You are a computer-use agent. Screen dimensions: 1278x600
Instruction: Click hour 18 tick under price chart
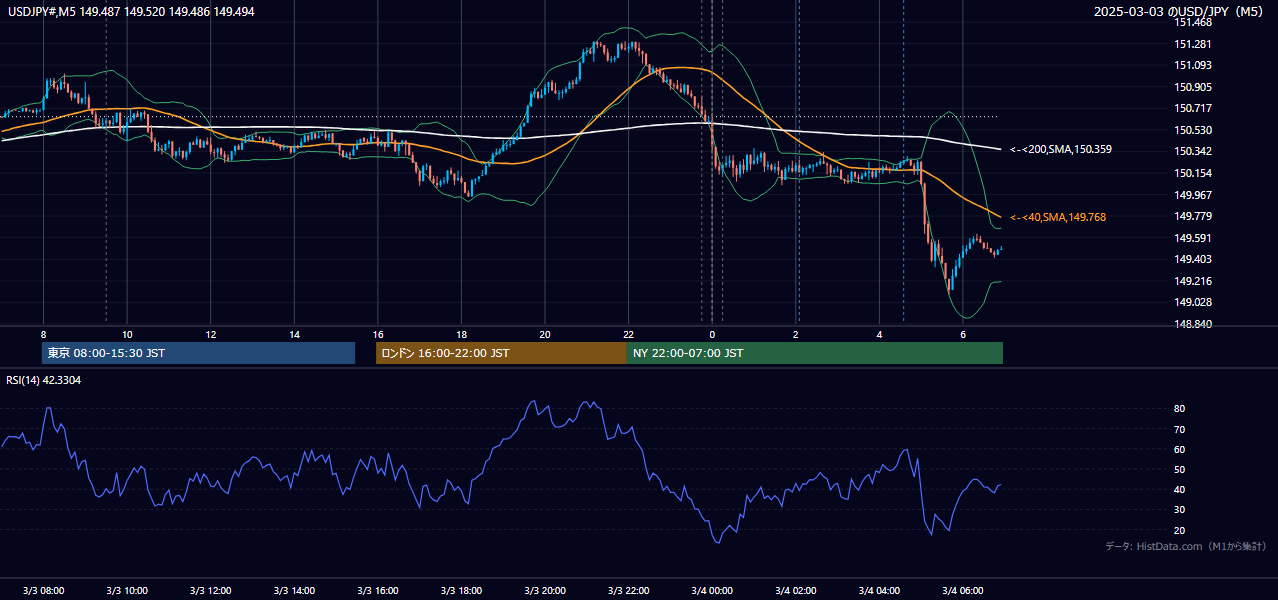pyautogui.click(x=461, y=334)
